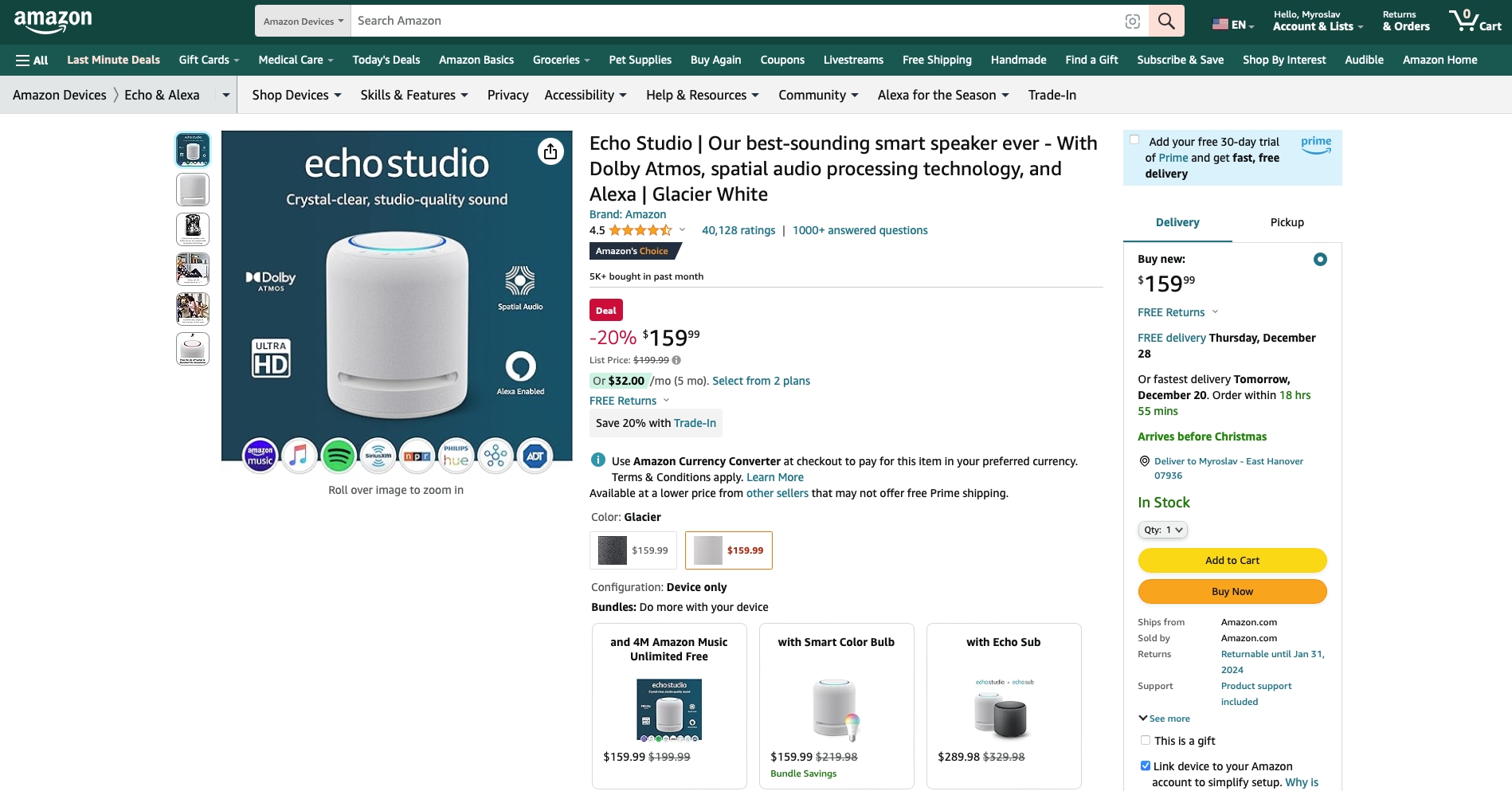This screenshot has width=1512, height=791.
Task: Uncheck Link device to your Amazon account
Action: tap(1146, 766)
